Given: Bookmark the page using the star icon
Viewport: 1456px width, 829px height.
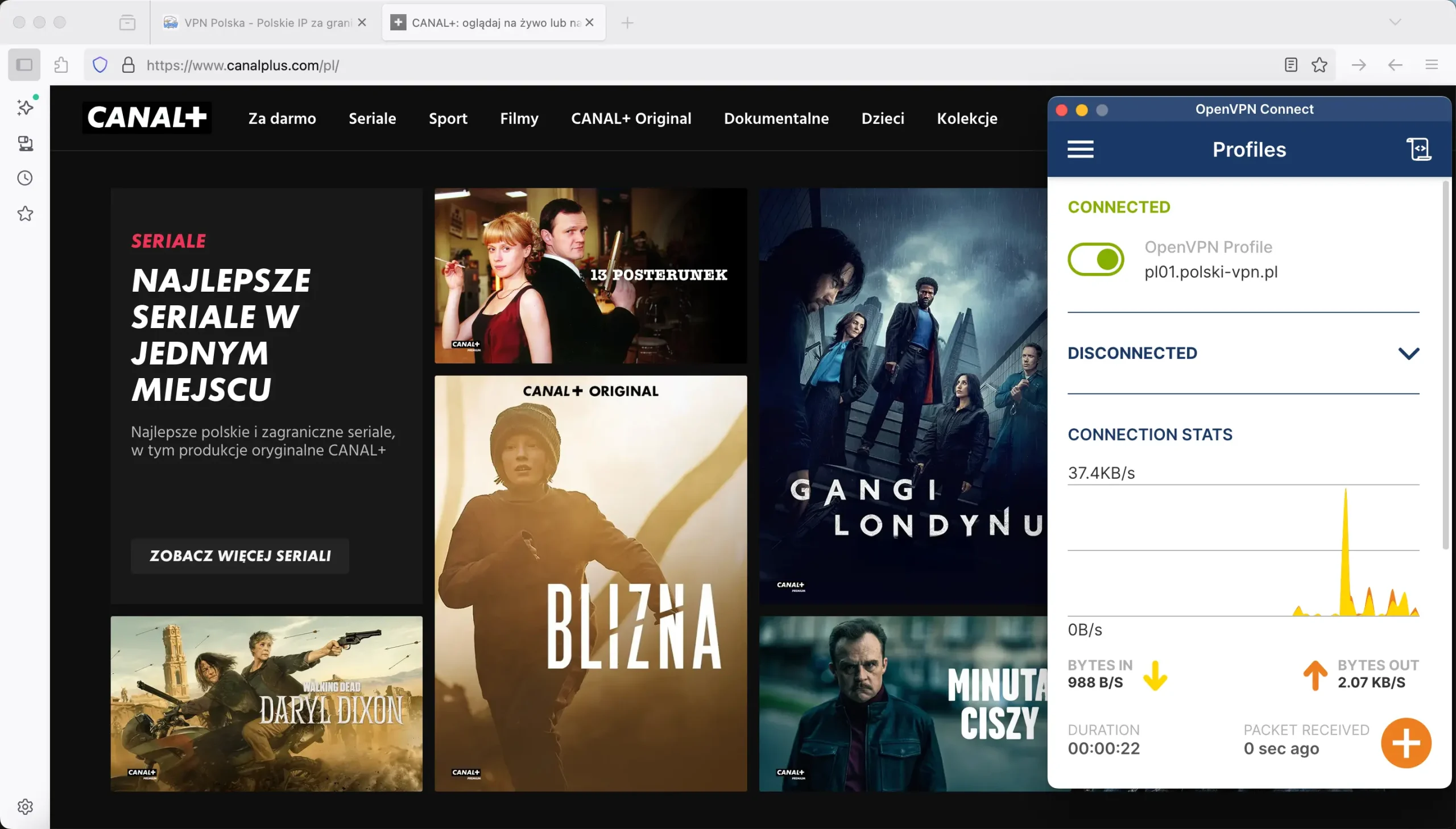Looking at the screenshot, I should [x=1320, y=64].
